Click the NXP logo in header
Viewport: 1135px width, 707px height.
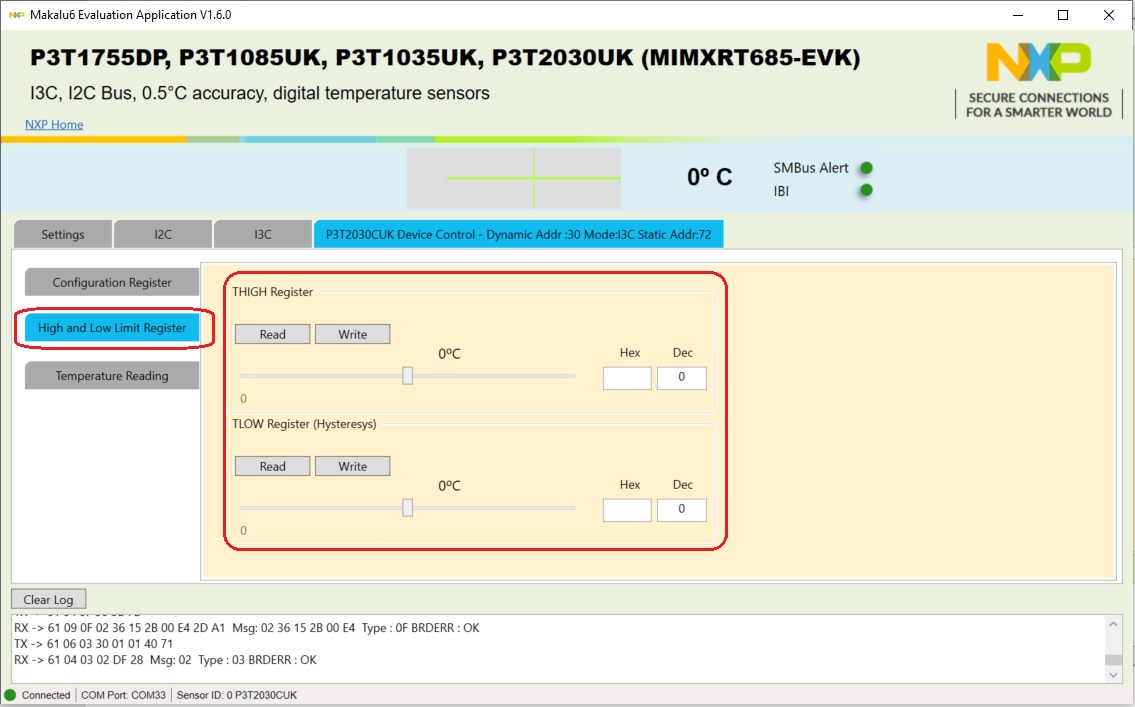tap(1038, 63)
